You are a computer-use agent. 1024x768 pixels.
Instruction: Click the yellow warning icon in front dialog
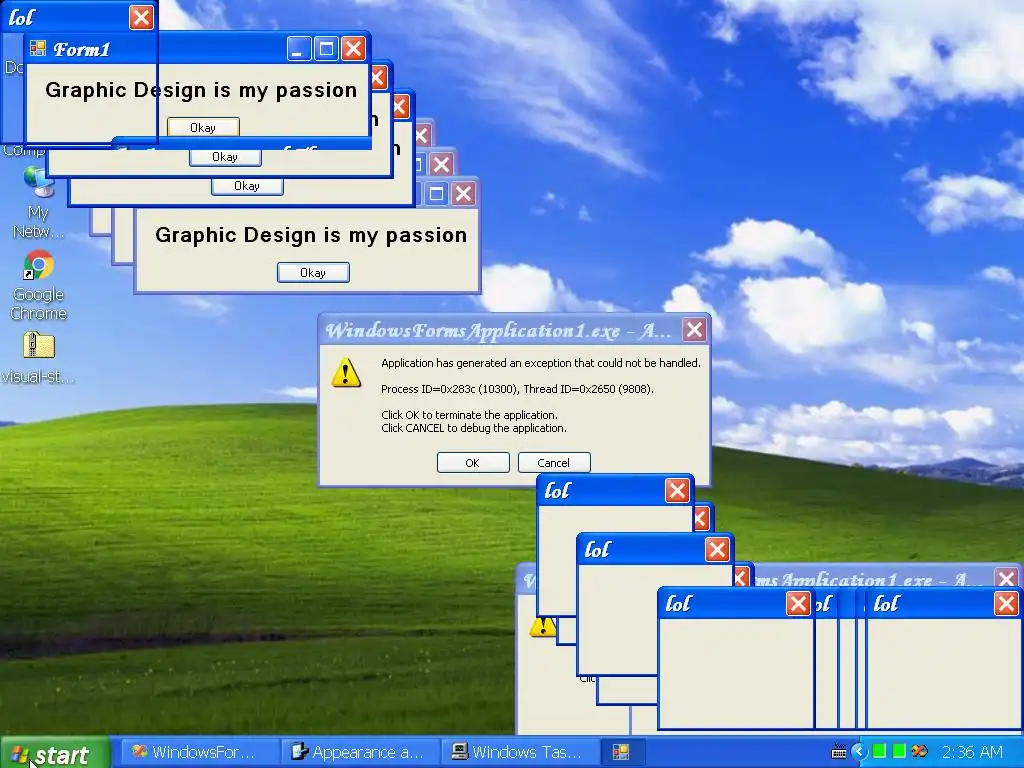coord(346,372)
